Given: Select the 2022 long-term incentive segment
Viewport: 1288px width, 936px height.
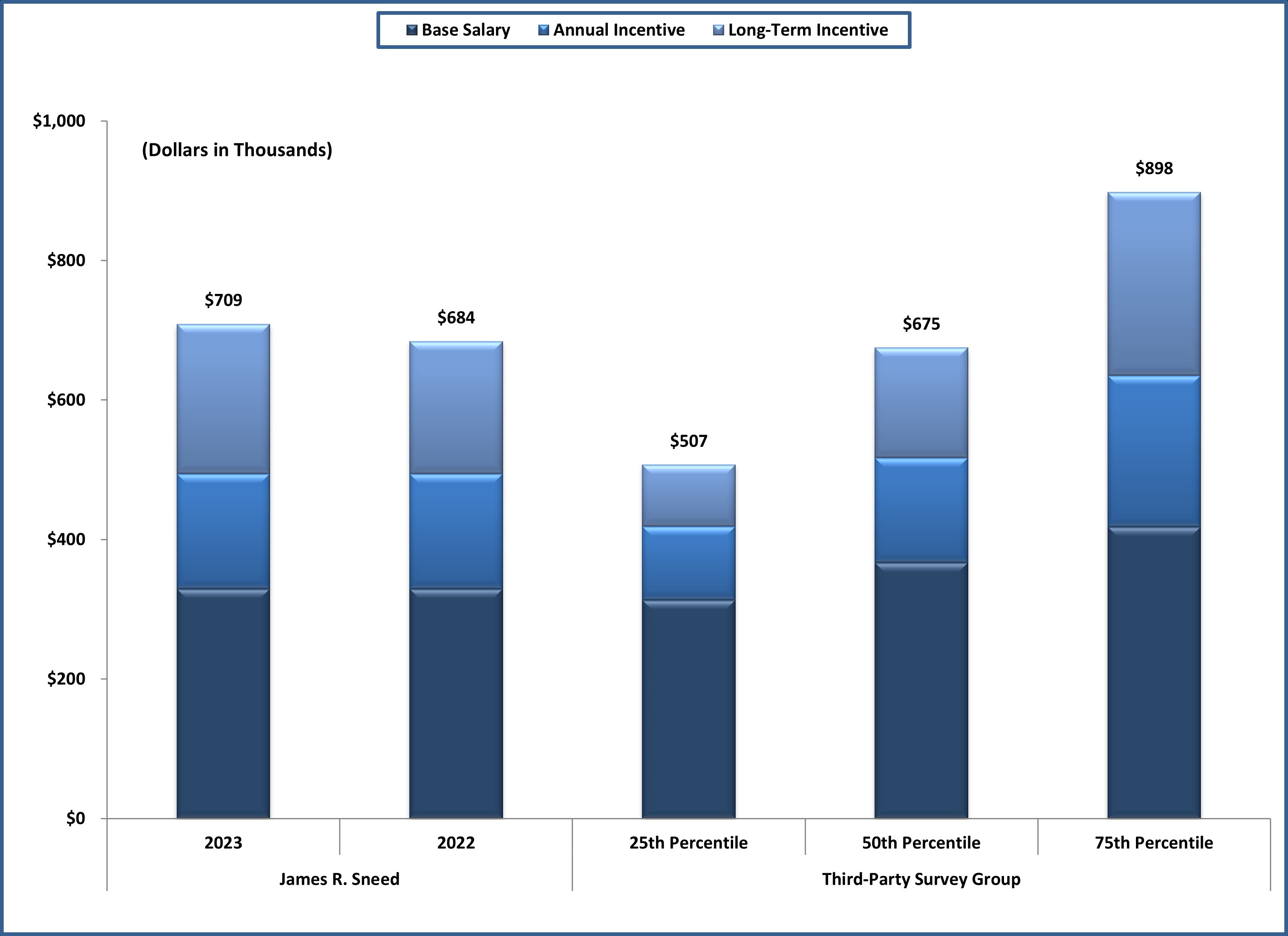Looking at the screenshot, I should 456,408.
